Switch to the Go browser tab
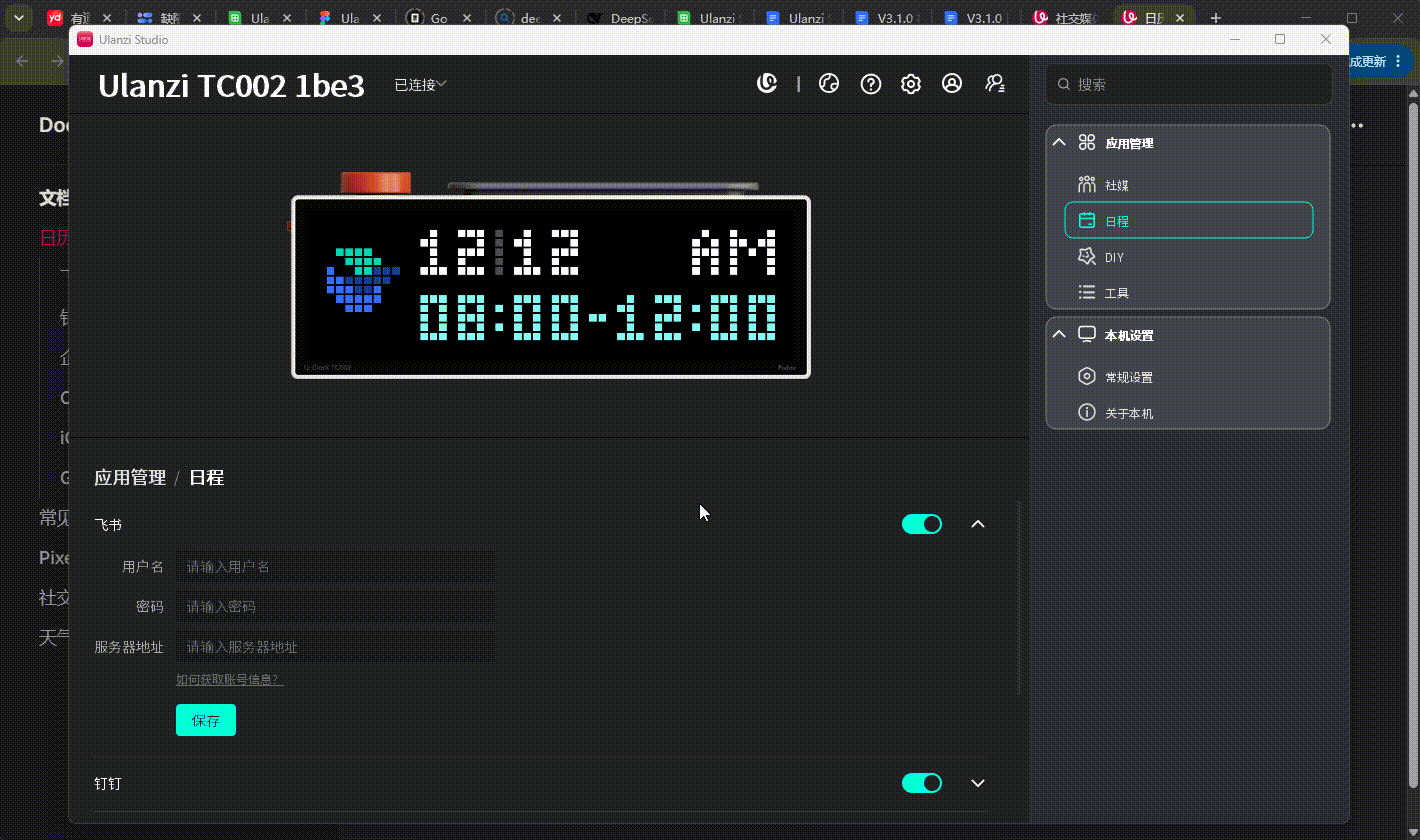Viewport: 1420px width, 840px height. [440, 18]
